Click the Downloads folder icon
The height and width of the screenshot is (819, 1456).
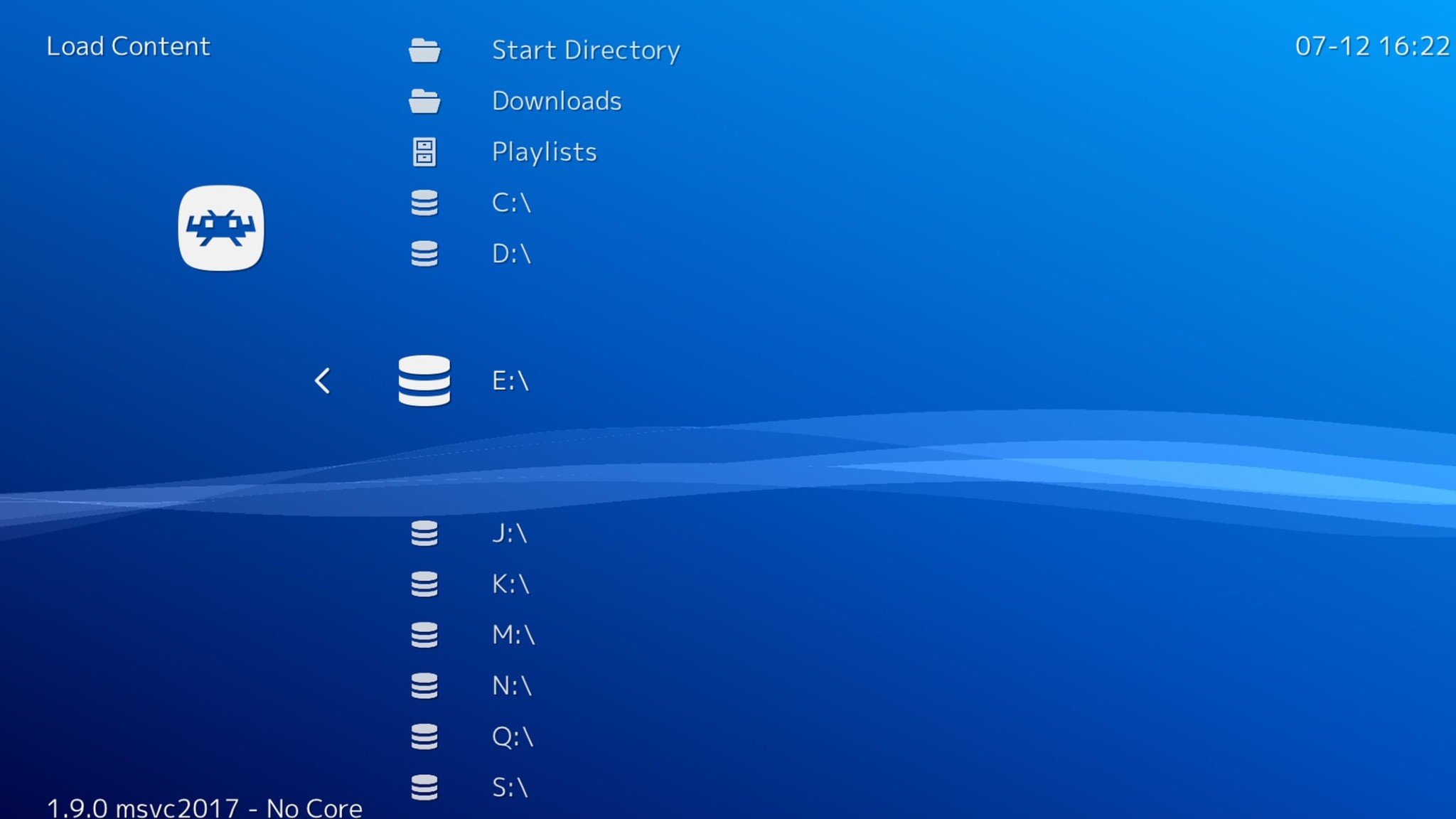point(424,101)
